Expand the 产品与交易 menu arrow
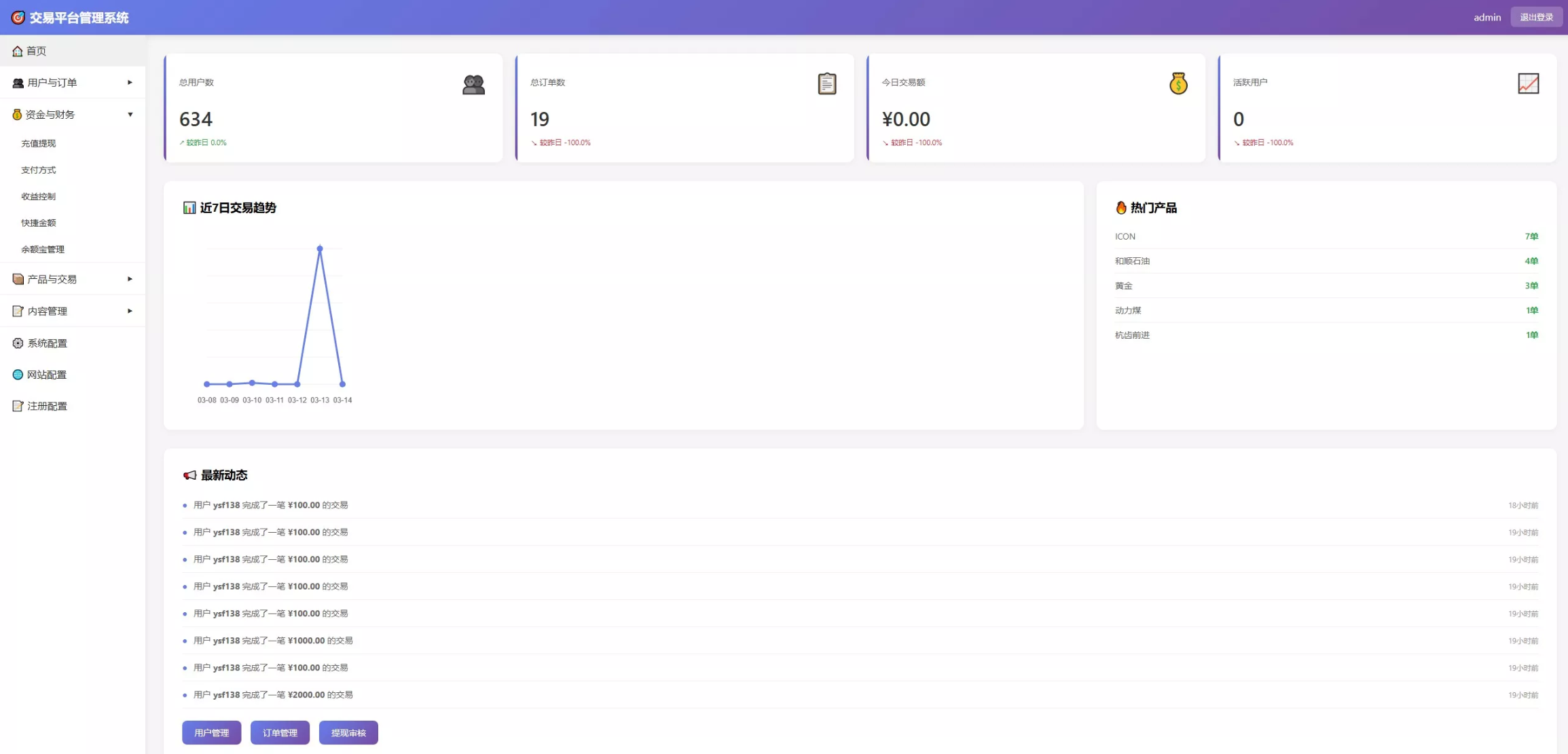The width and height of the screenshot is (1568, 754). pos(130,279)
